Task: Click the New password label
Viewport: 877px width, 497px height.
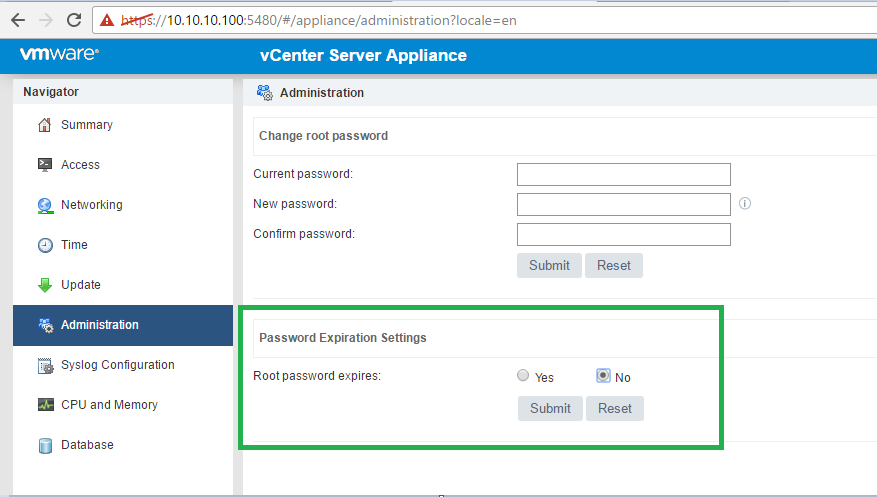Action: point(295,204)
